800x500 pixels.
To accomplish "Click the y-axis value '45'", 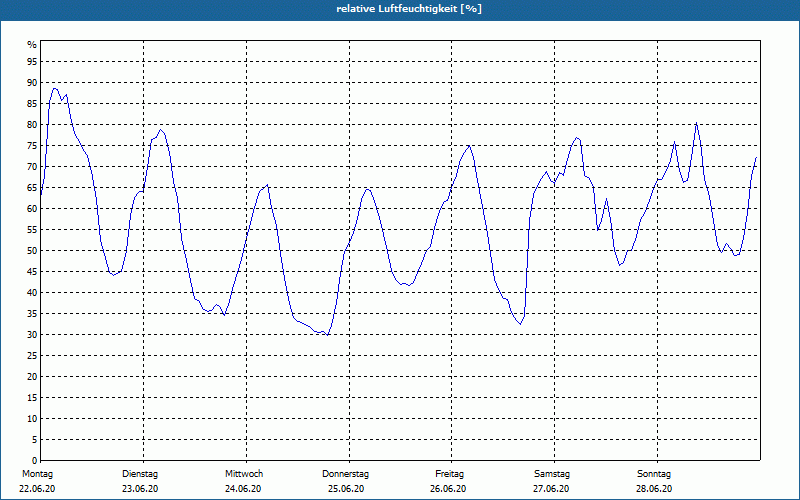I will [32, 272].
